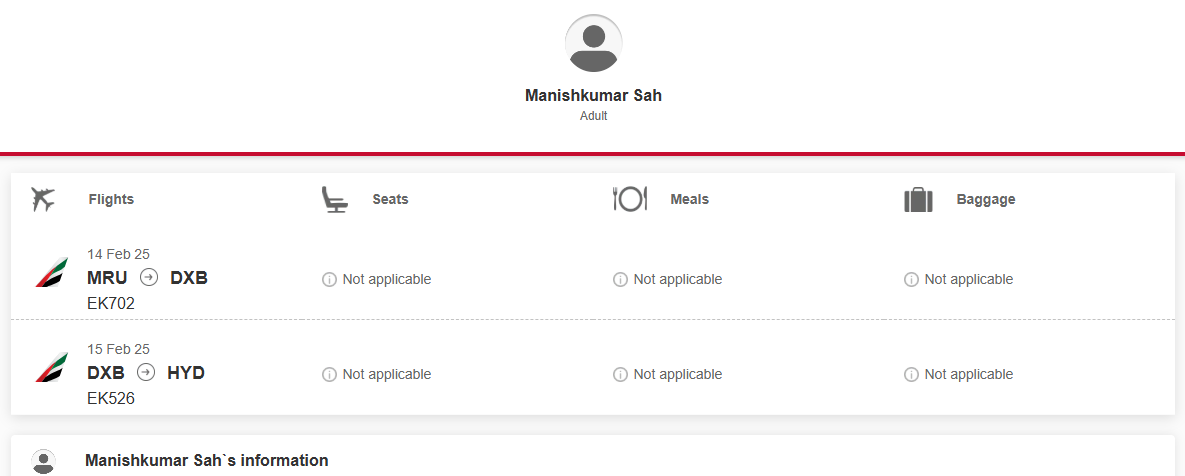Click info icon for EK702 baggage
This screenshot has height=476, width=1185.
coord(911,280)
